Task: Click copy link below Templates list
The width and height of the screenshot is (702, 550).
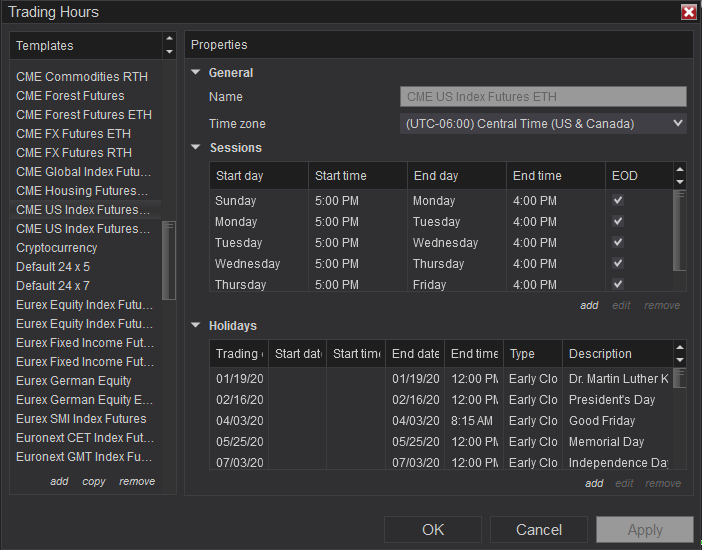Action: 94,482
